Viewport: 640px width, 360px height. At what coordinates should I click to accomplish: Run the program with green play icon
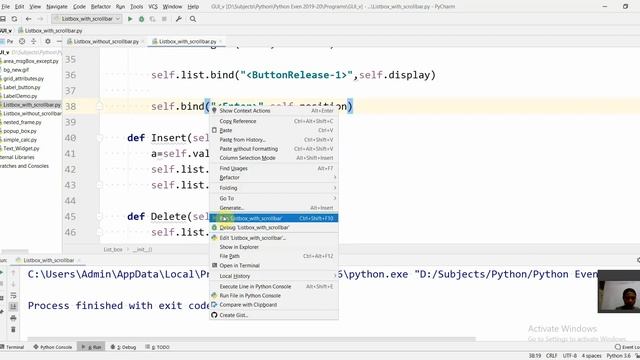130,19
